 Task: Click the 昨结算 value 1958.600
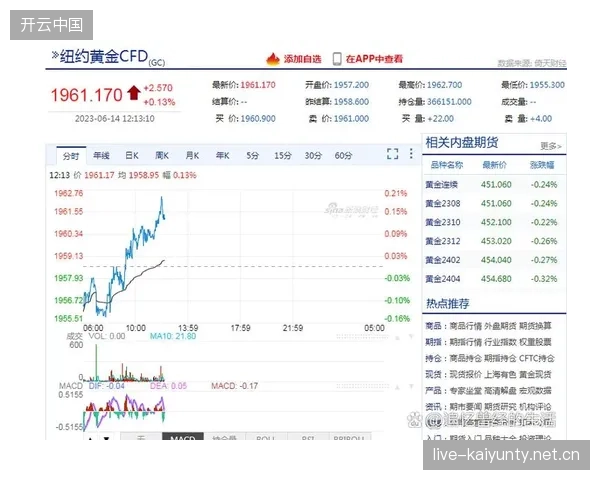(x=351, y=102)
